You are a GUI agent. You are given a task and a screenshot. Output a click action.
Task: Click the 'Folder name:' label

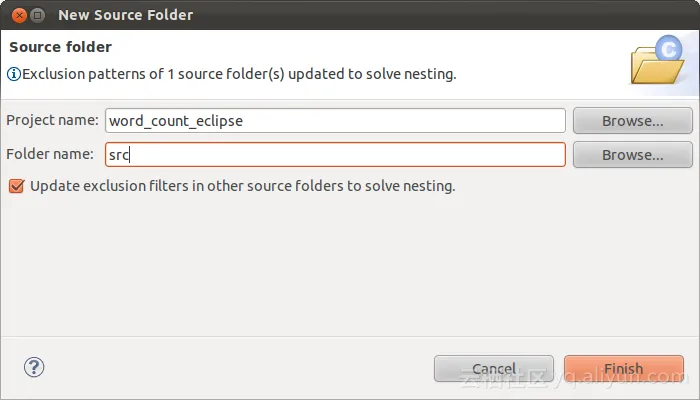[49, 155]
